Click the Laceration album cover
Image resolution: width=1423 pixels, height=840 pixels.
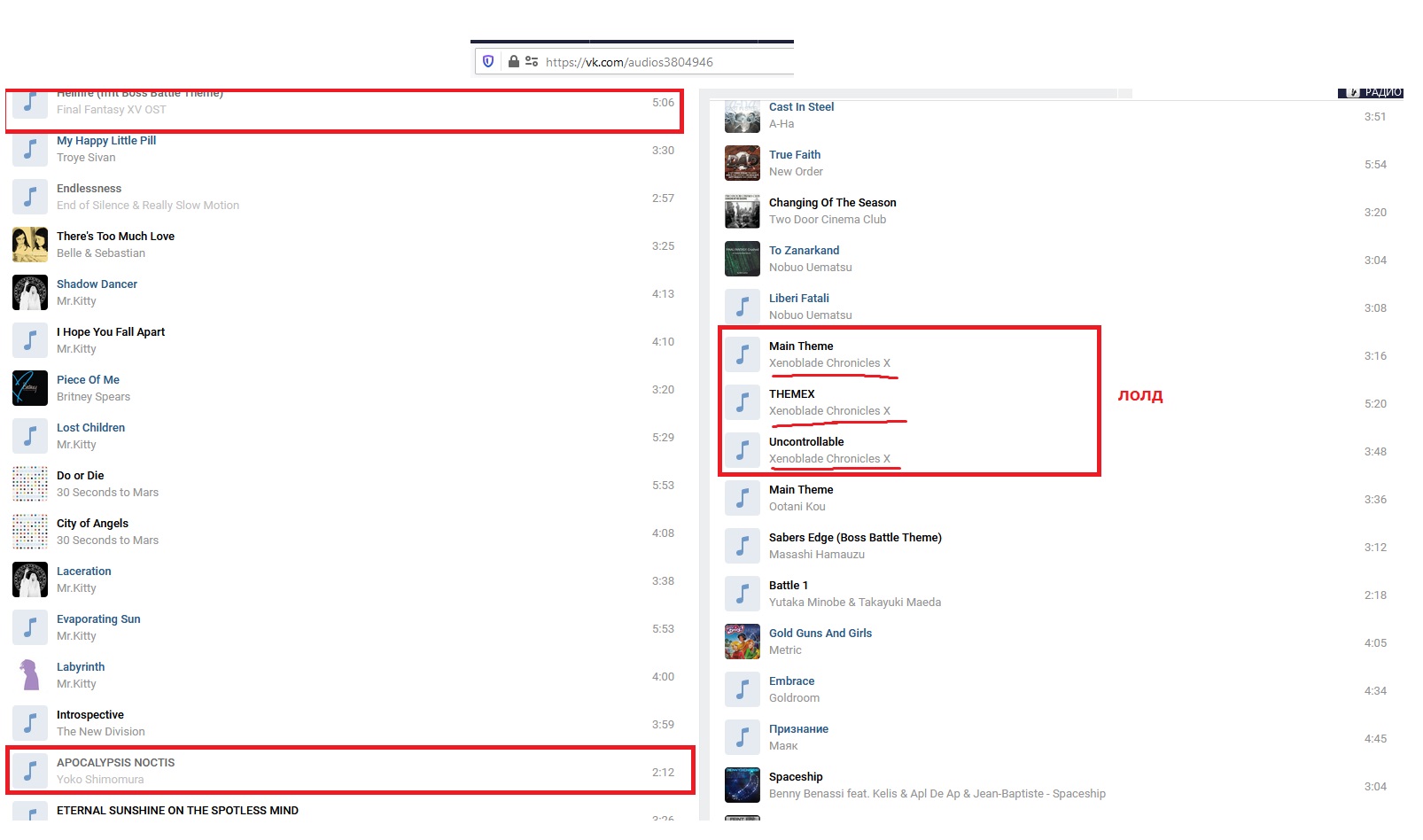point(30,580)
